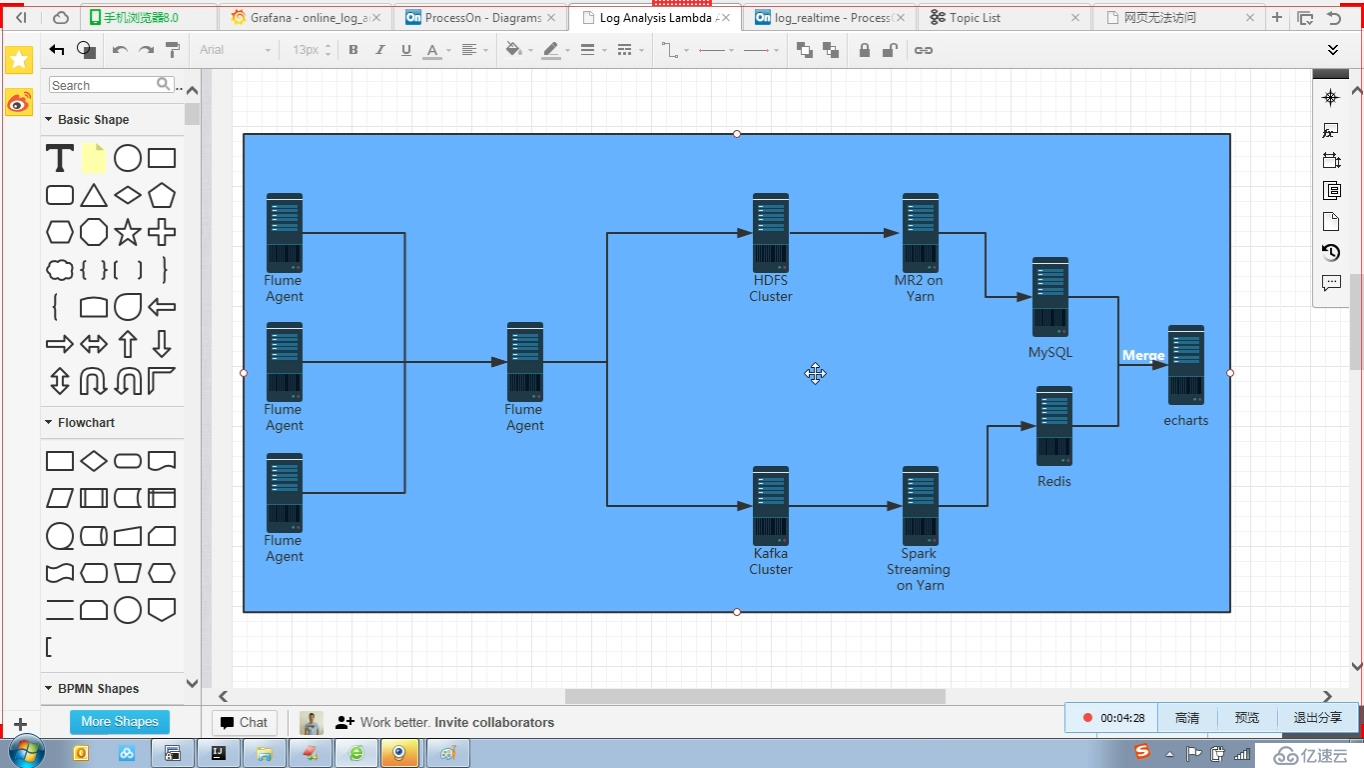Select the Text shape tool
Image resolution: width=1364 pixels, height=768 pixels.
tap(60, 158)
